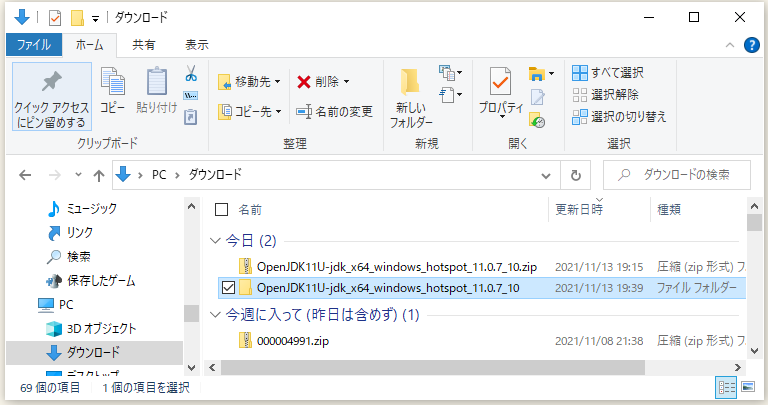Pin to Quick Access button

click(51, 96)
